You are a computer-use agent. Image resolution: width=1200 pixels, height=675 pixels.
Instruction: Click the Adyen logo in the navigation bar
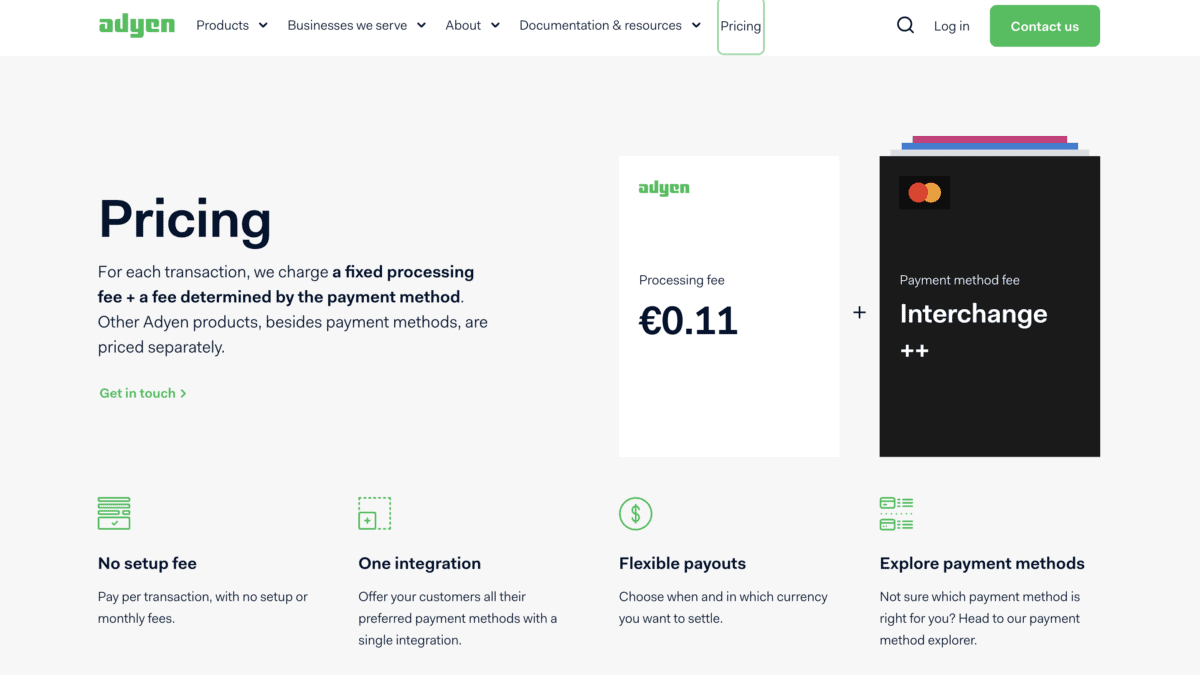click(136, 25)
